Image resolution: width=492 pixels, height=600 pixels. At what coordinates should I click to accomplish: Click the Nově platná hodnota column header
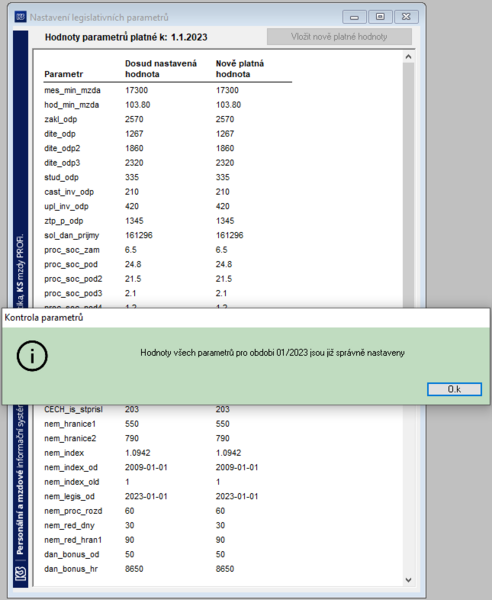240,69
